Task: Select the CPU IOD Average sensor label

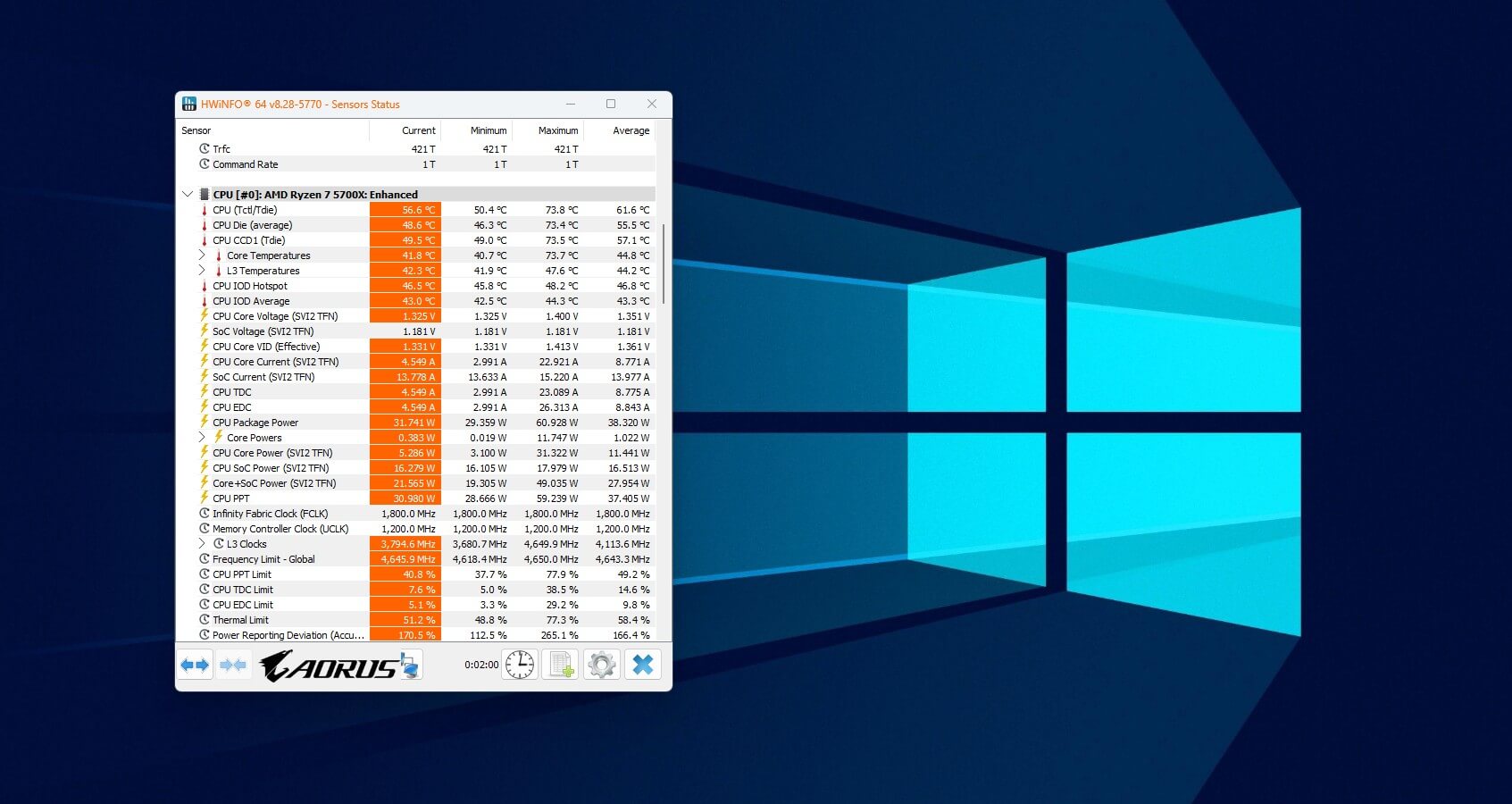Action: point(251,301)
